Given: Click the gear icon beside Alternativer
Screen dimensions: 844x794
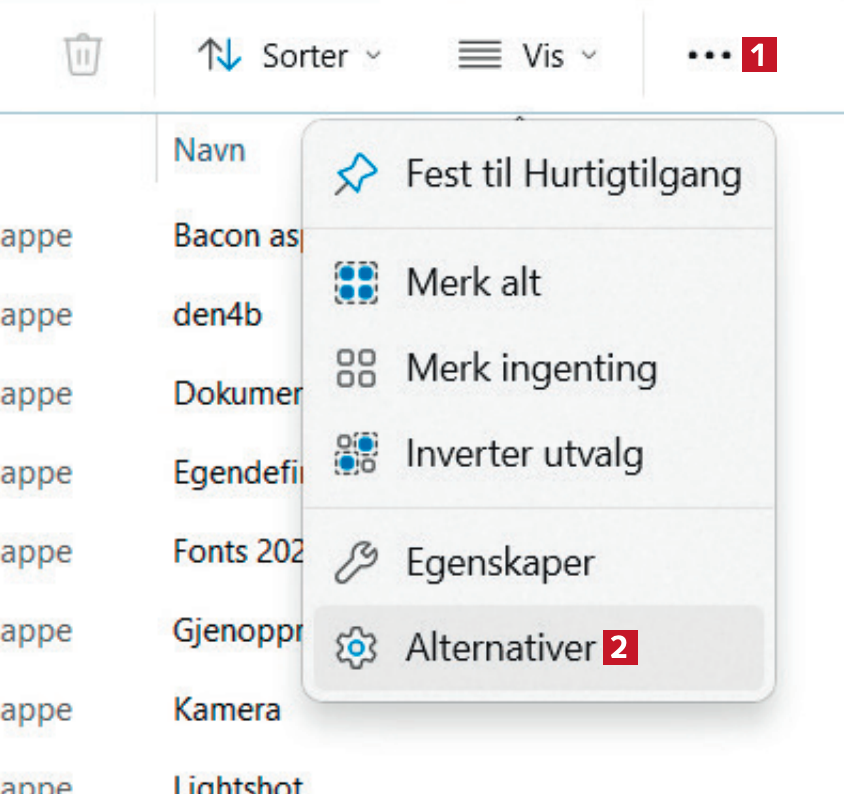Looking at the screenshot, I should point(355,650).
